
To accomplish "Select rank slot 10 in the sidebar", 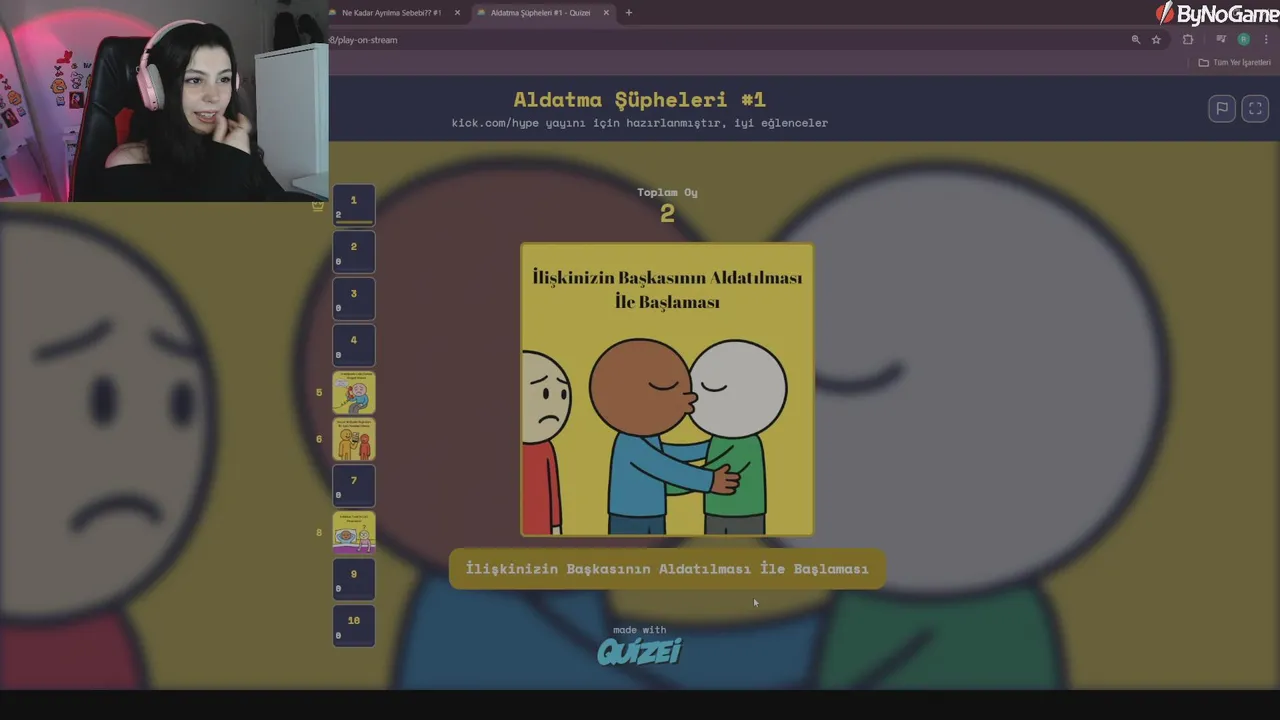I will click(x=354, y=626).
